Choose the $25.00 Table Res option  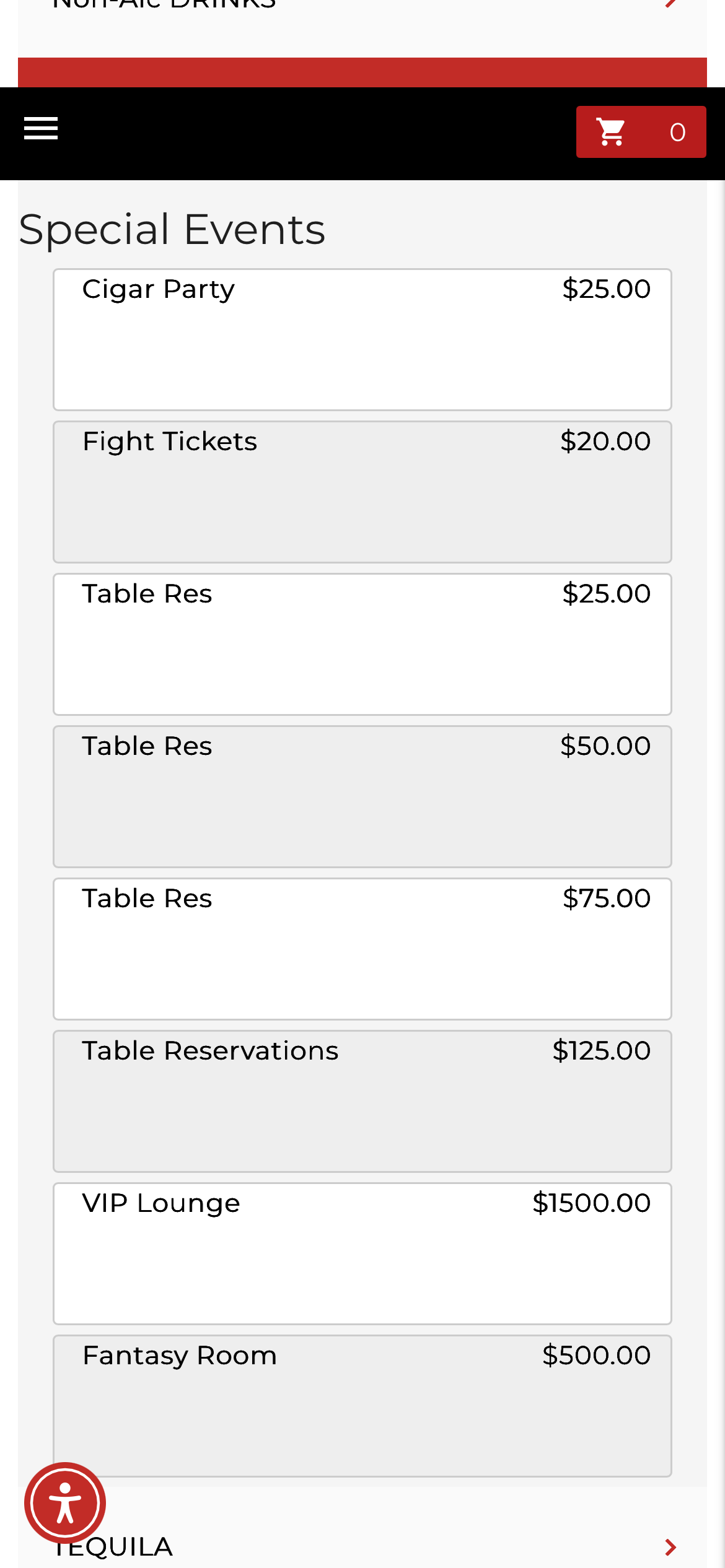(x=362, y=644)
